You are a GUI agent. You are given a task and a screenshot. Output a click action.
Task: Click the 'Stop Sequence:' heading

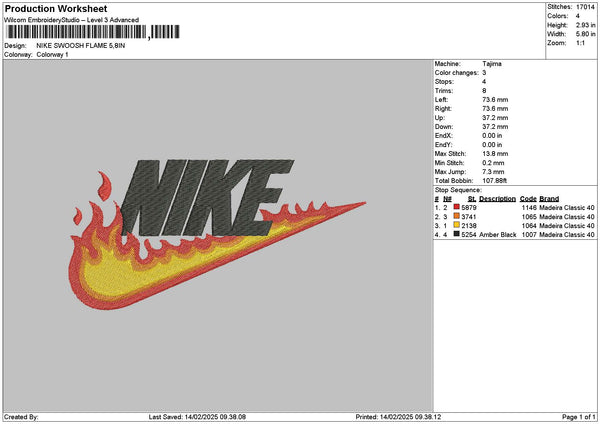click(458, 190)
